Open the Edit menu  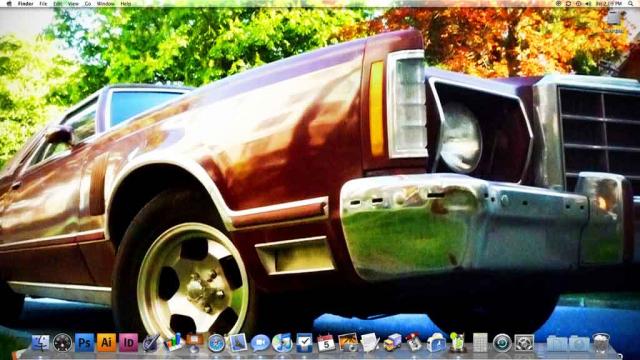point(58,4)
